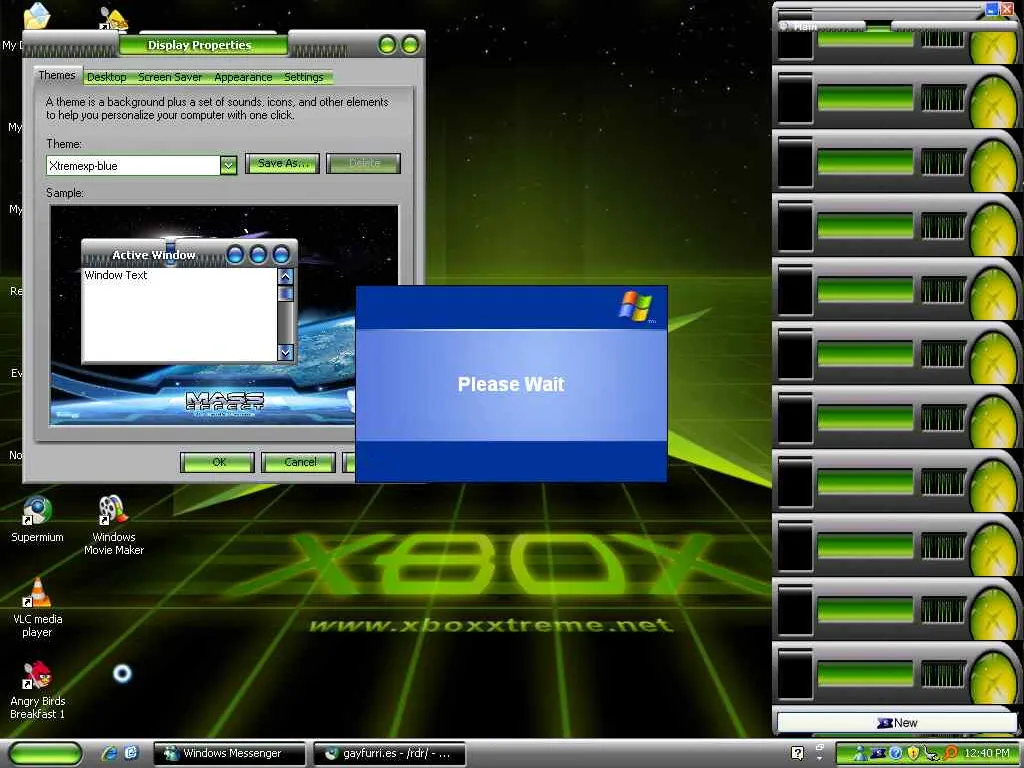Open the green Start button
1024x768 pixels.
point(44,753)
